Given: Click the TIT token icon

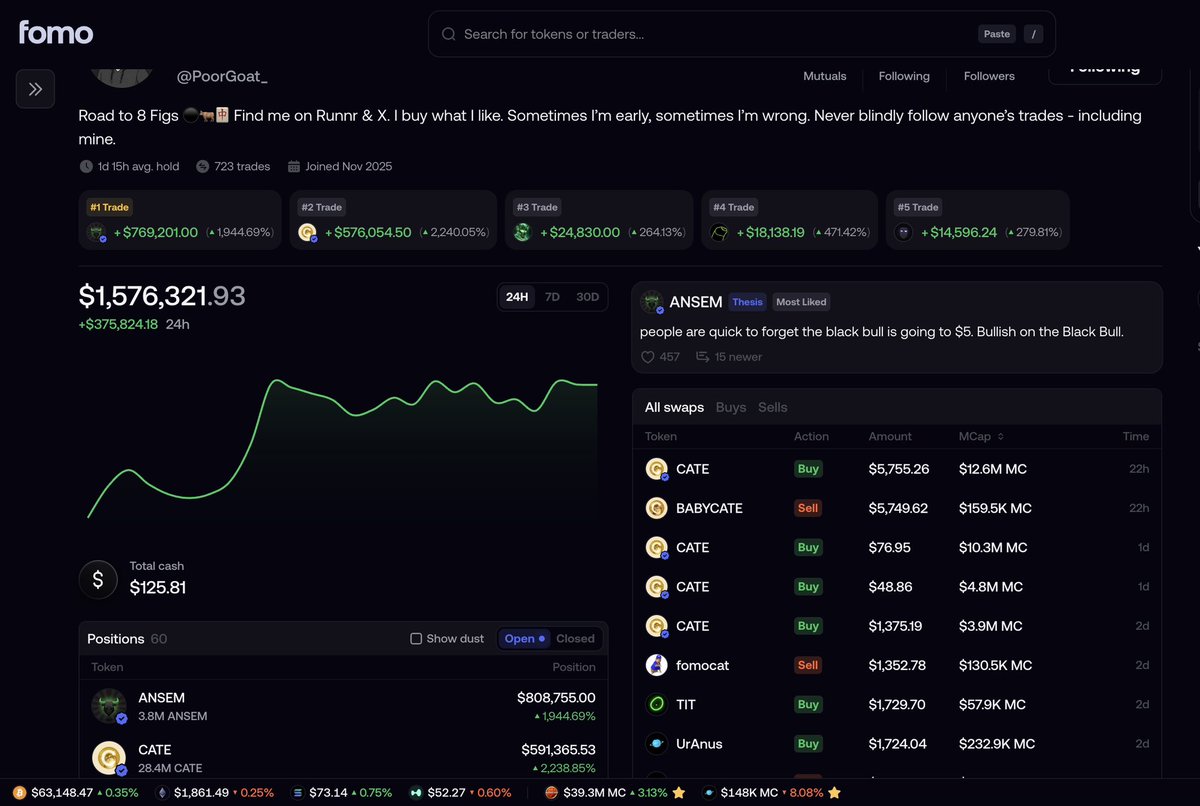Looking at the screenshot, I should (657, 704).
